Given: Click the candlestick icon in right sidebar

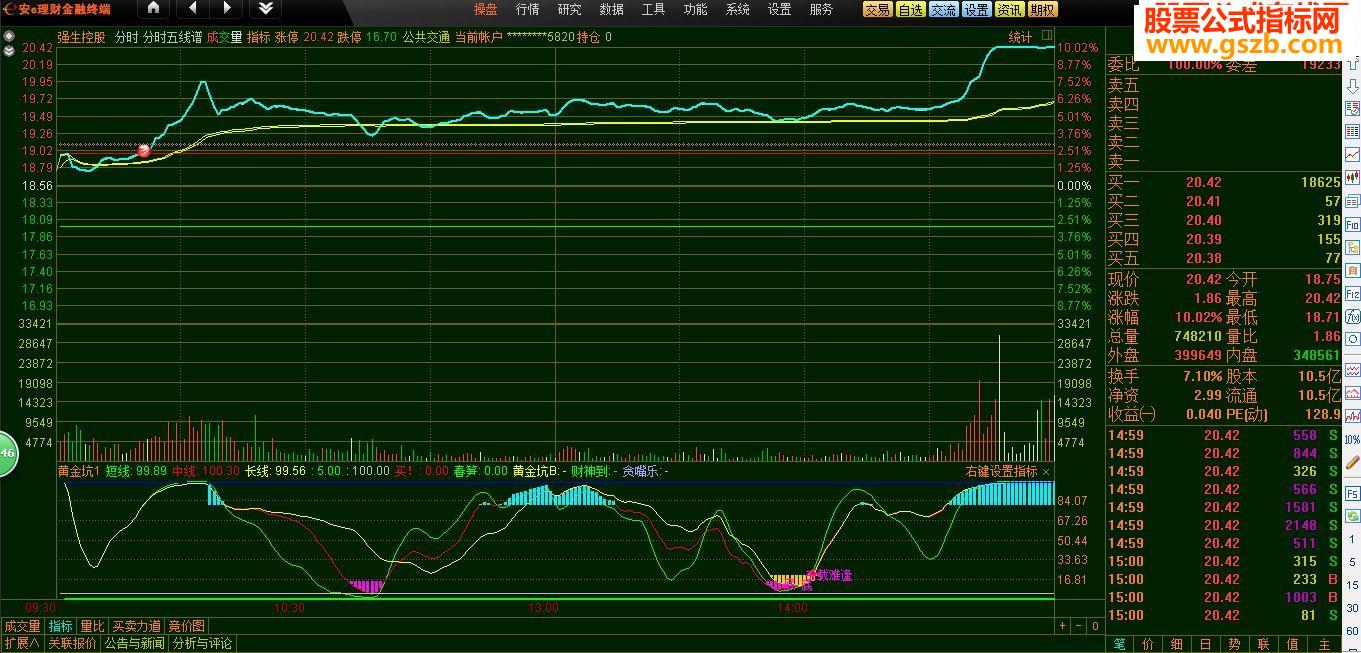Looking at the screenshot, I should tap(1352, 177).
